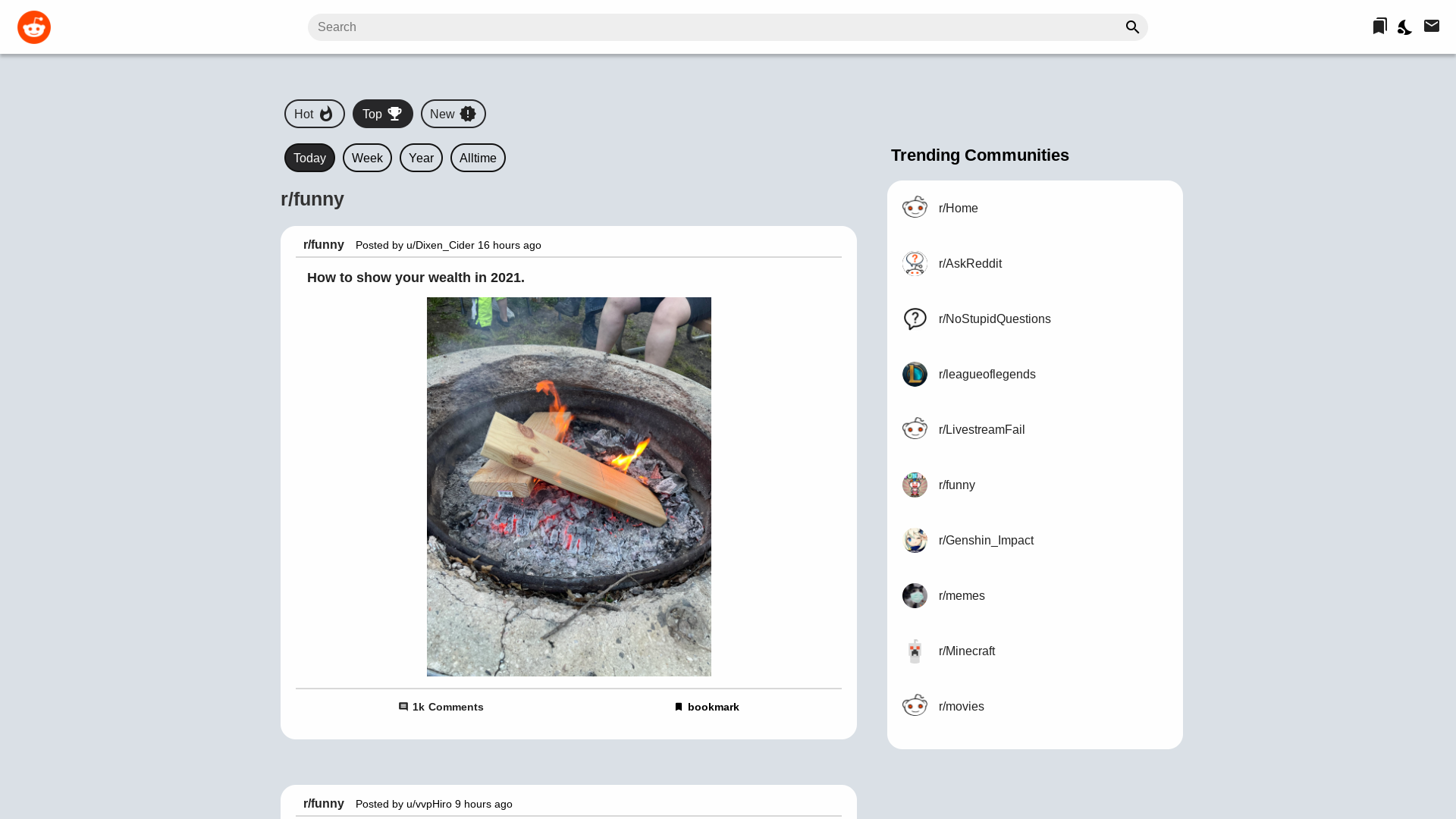The image size is (1456, 819).
Task: Open the mail icon in top right
Action: tap(1432, 26)
